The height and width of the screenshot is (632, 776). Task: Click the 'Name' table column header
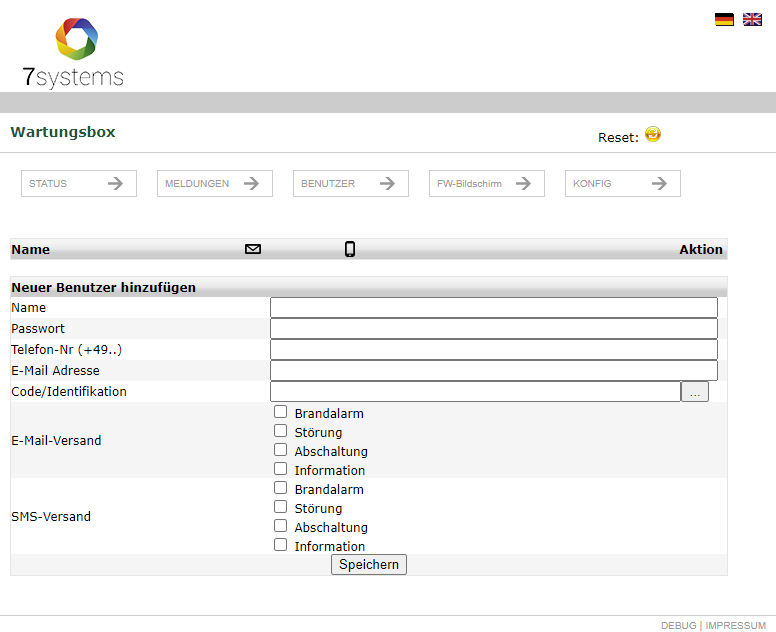(x=31, y=249)
